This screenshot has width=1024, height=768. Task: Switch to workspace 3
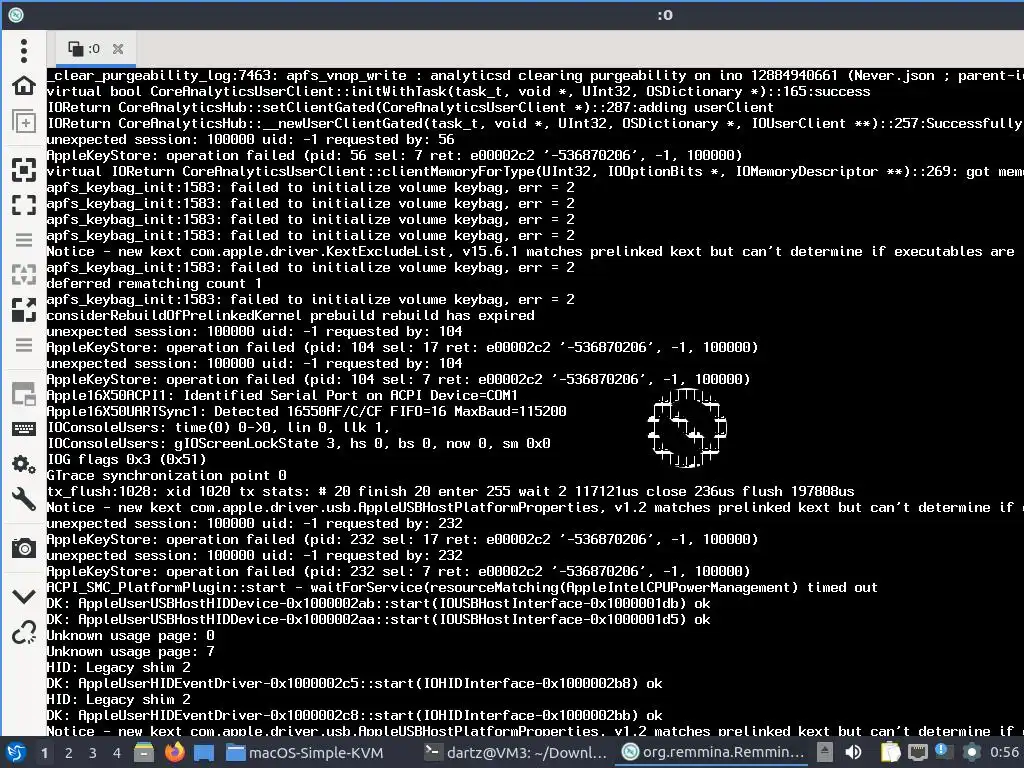[93, 753]
